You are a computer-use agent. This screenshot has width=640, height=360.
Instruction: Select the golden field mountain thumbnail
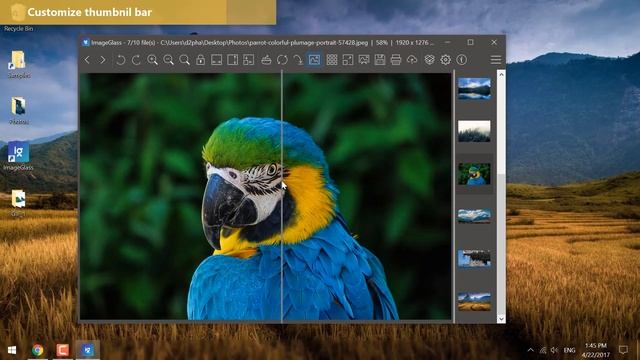[x=474, y=302]
